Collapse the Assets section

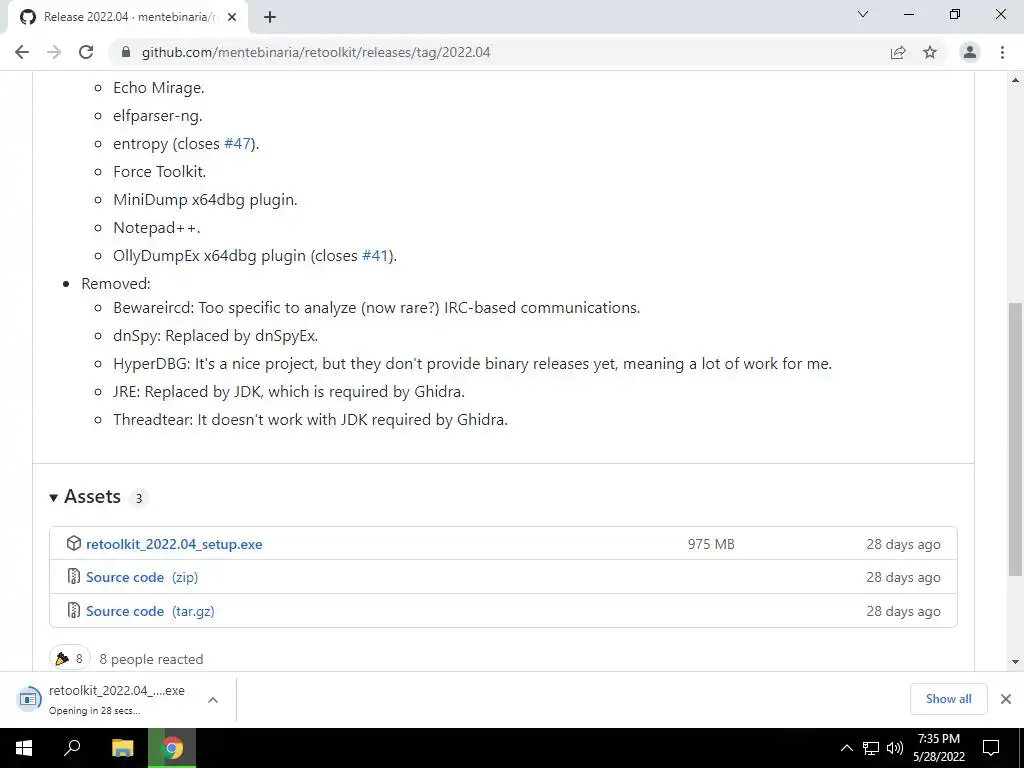coord(85,497)
